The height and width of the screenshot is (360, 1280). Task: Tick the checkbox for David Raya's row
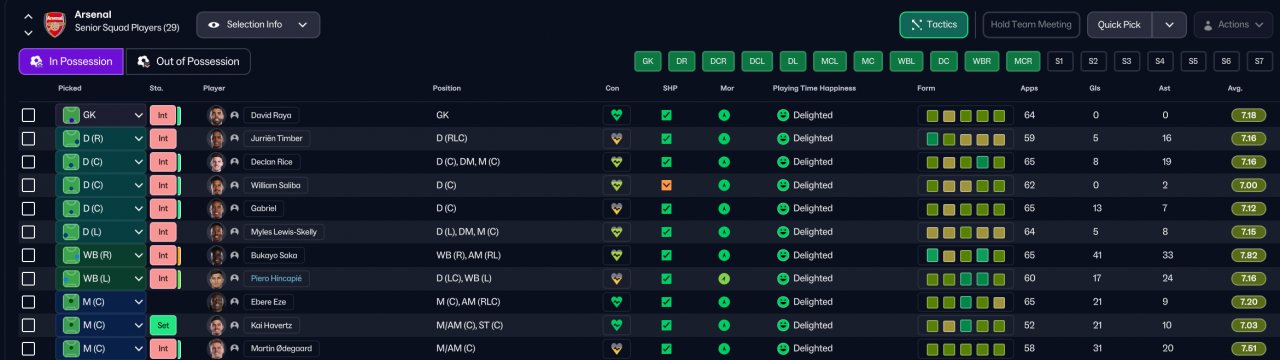click(x=28, y=115)
